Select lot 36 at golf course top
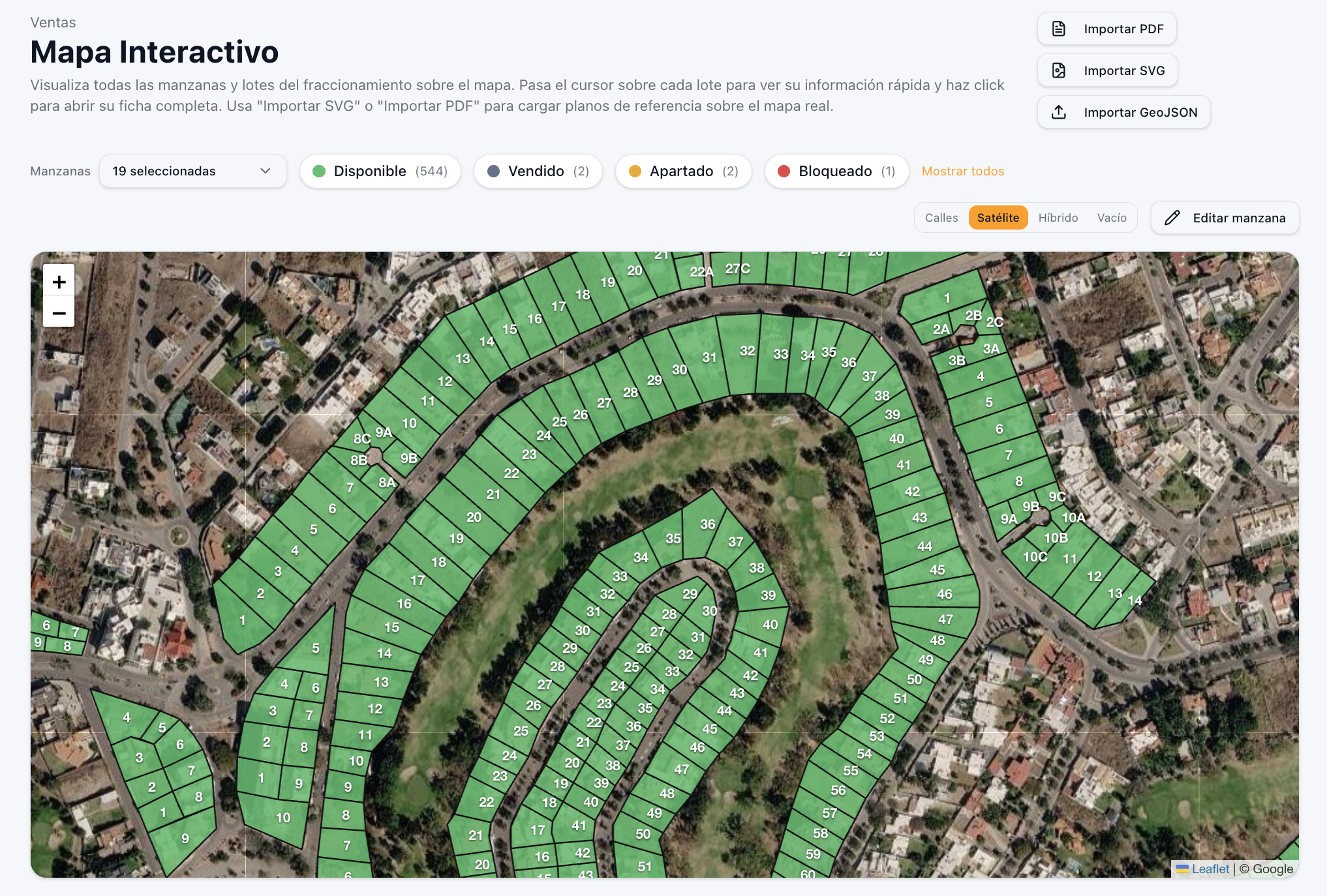Screen dimensions: 1327x896 tap(707, 524)
